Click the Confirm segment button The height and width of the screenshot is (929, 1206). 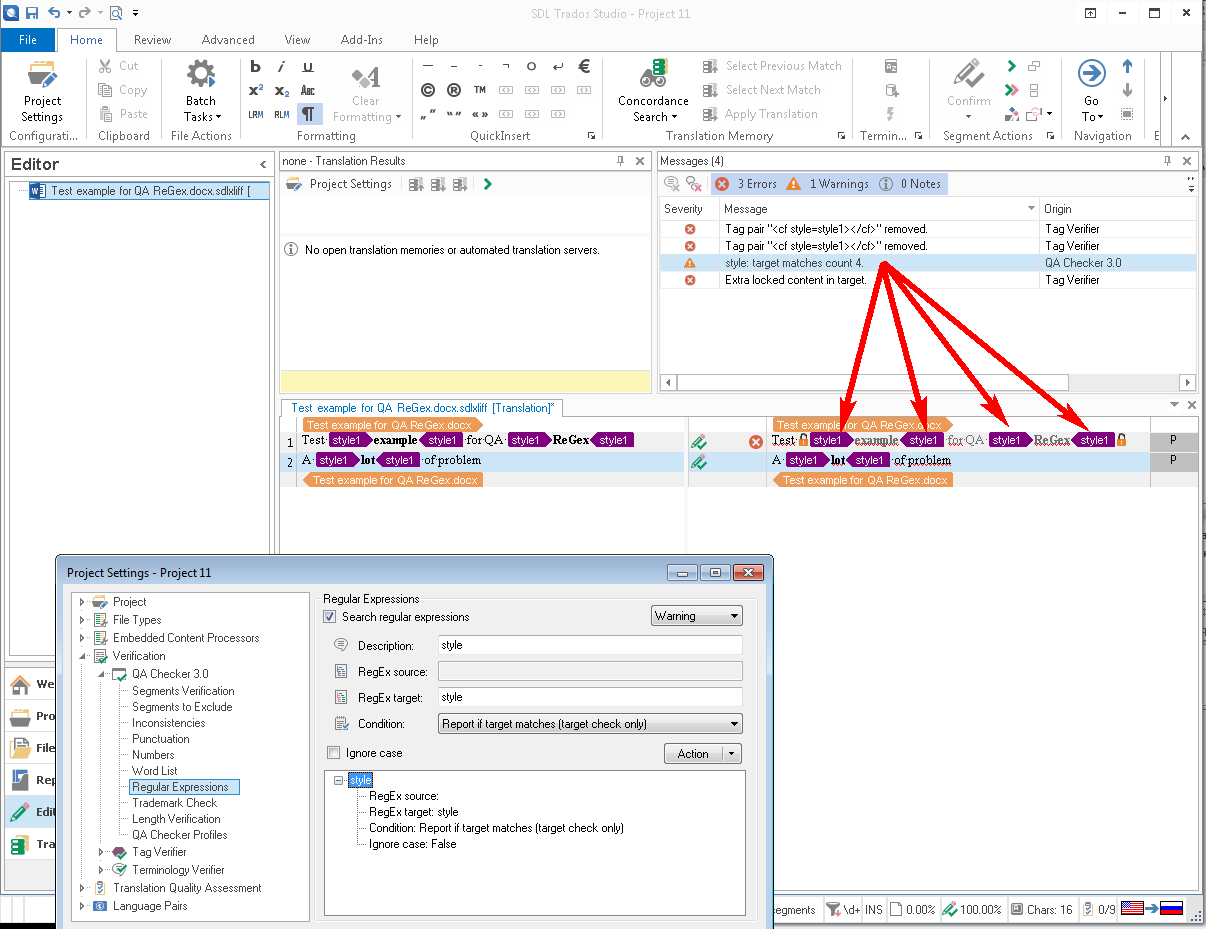(x=968, y=92)
